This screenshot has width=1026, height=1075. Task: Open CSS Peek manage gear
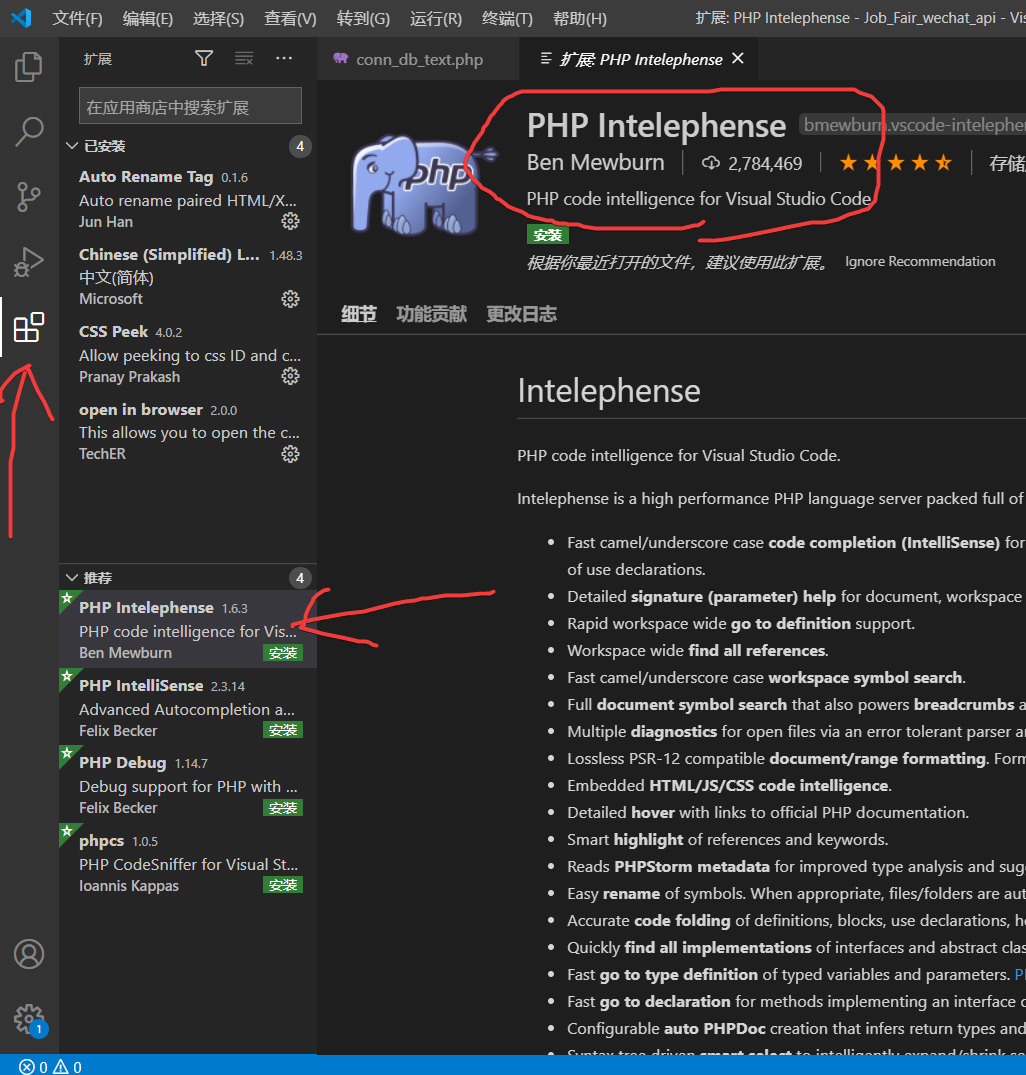tap(291, 376)
